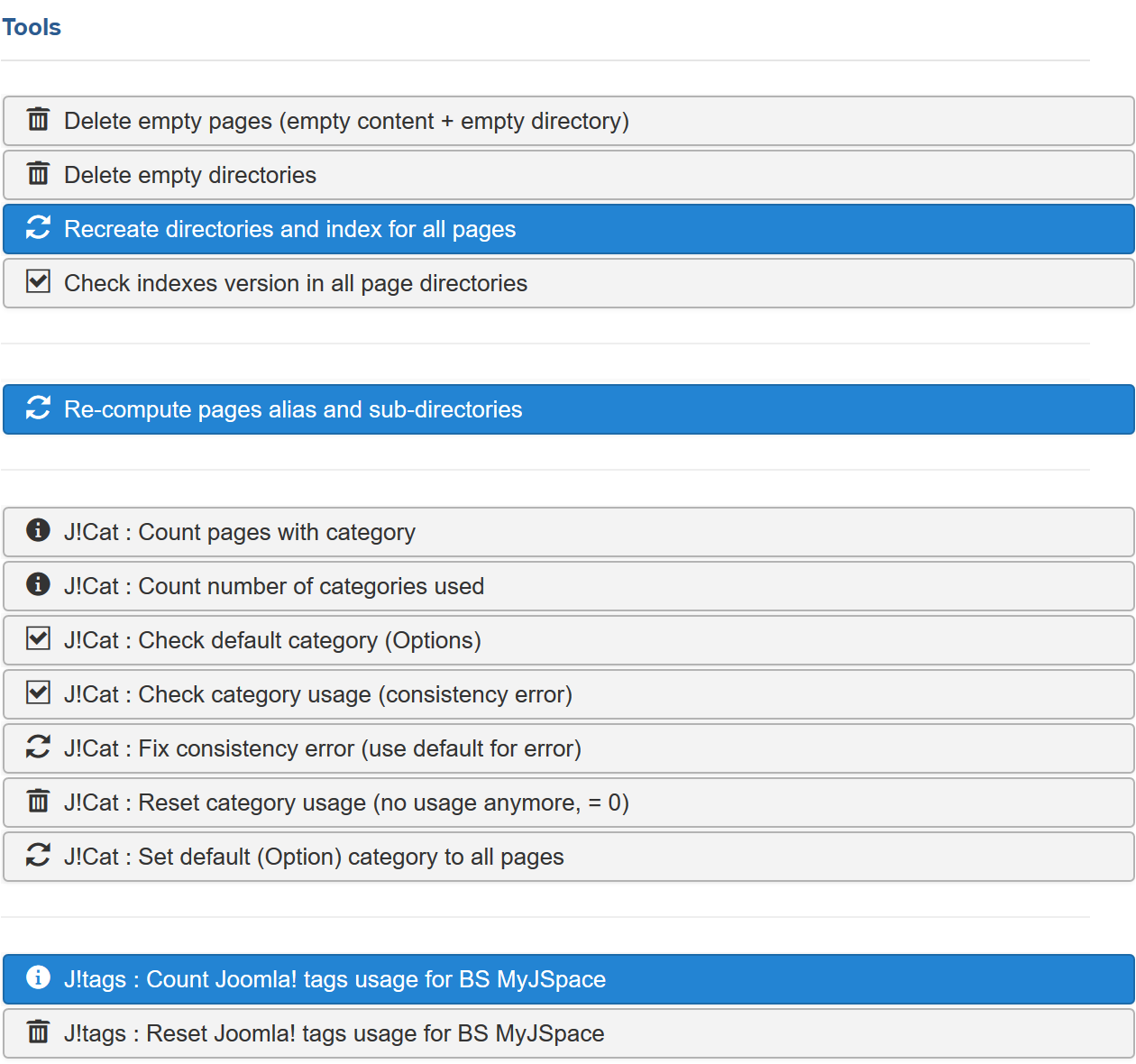This screenshot has height=1064, width=1136.
Task: Run Delete empty pages (empty content + empty directory)
Action: (569, 121)
